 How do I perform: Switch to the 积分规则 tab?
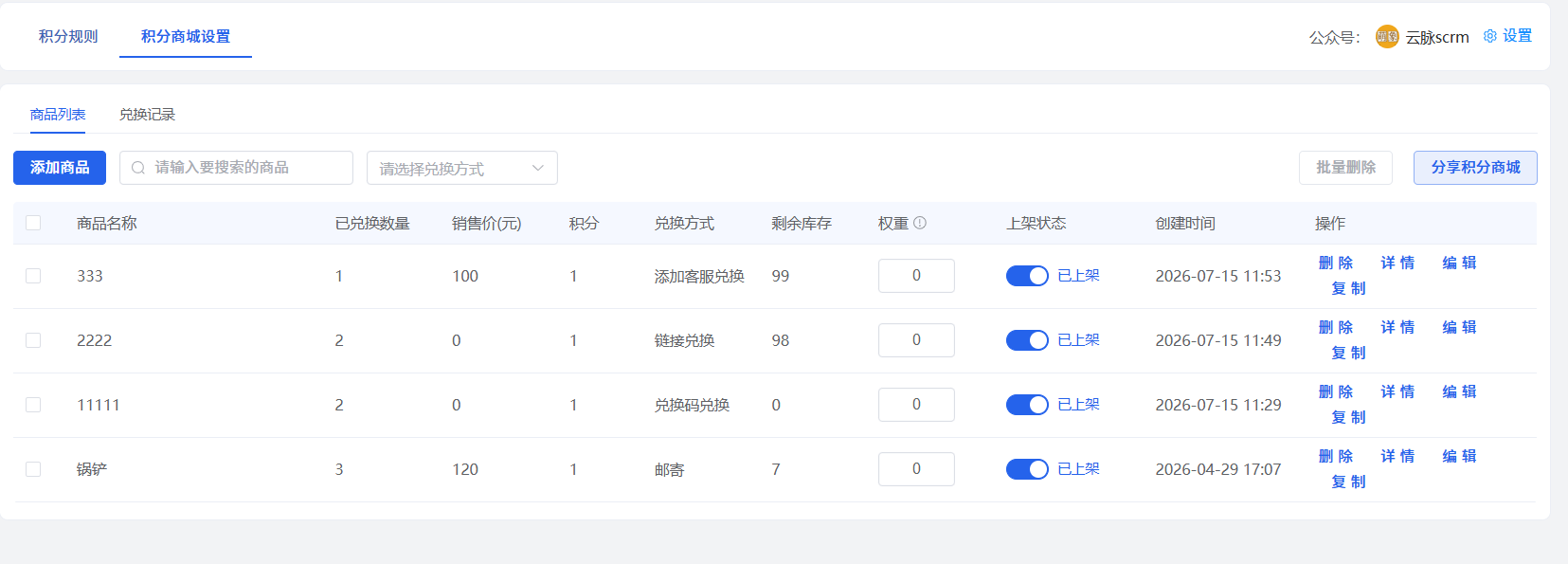pos(68,36)
